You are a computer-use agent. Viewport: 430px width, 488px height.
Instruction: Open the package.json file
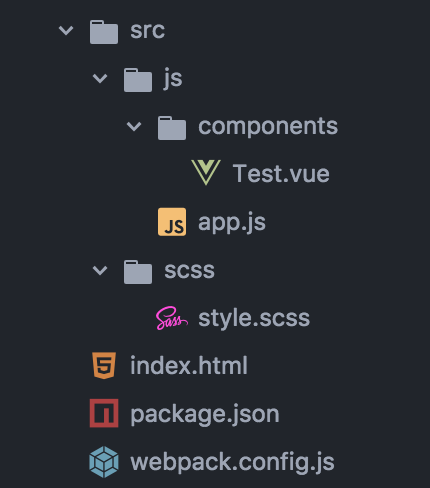(x=205, y=414)
